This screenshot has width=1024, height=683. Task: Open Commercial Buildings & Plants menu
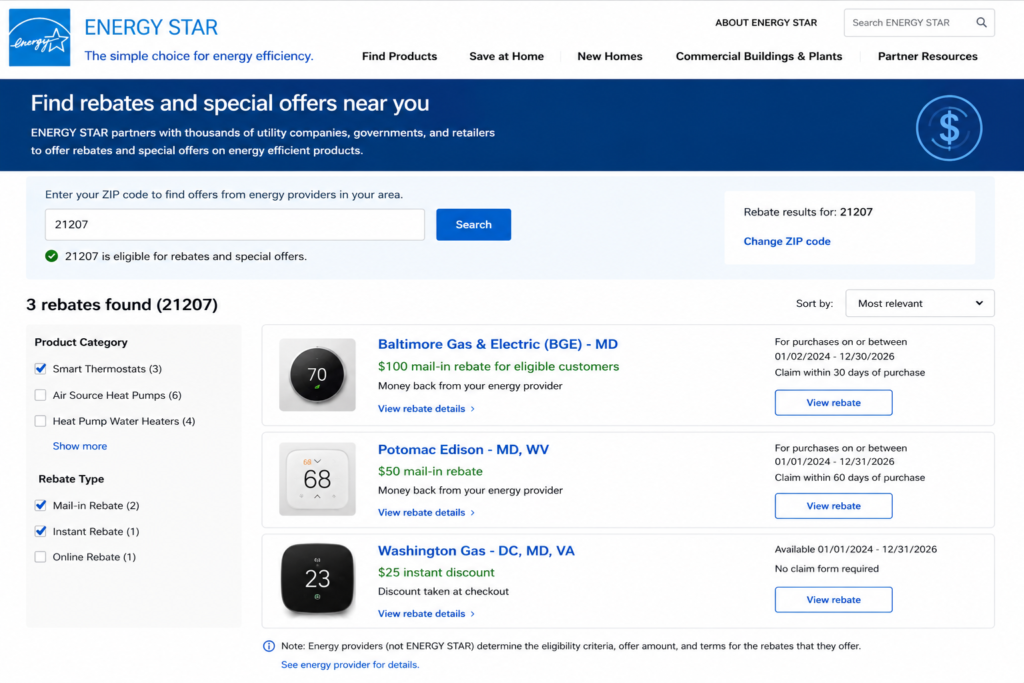759,56
